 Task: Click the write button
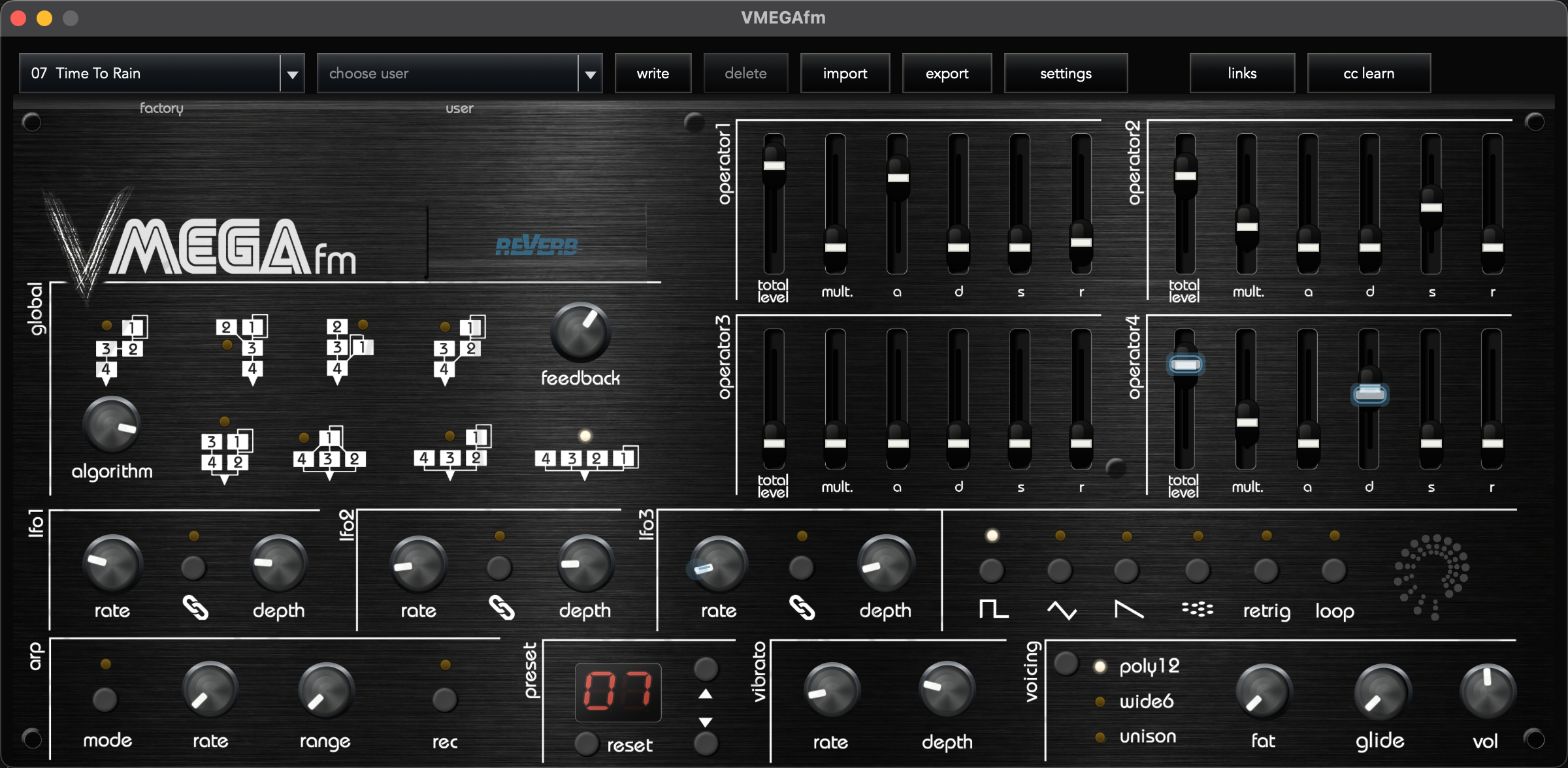click(653, 73)
